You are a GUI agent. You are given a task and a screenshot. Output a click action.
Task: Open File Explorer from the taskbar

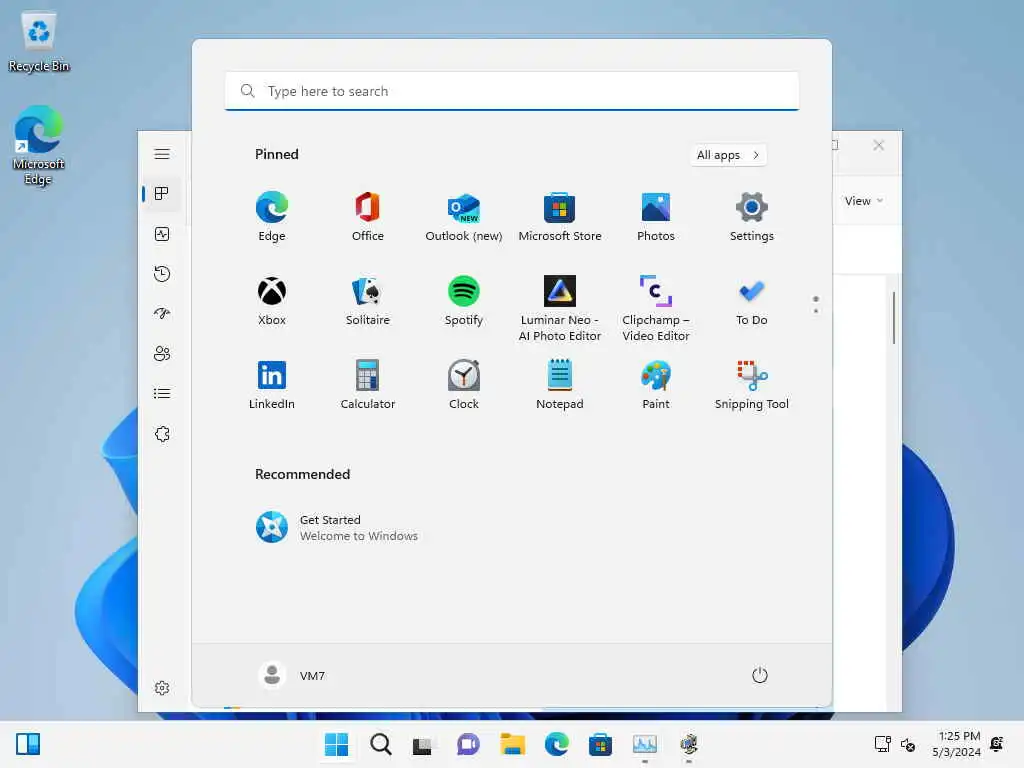pyautogui.click(x=513, y=744)
